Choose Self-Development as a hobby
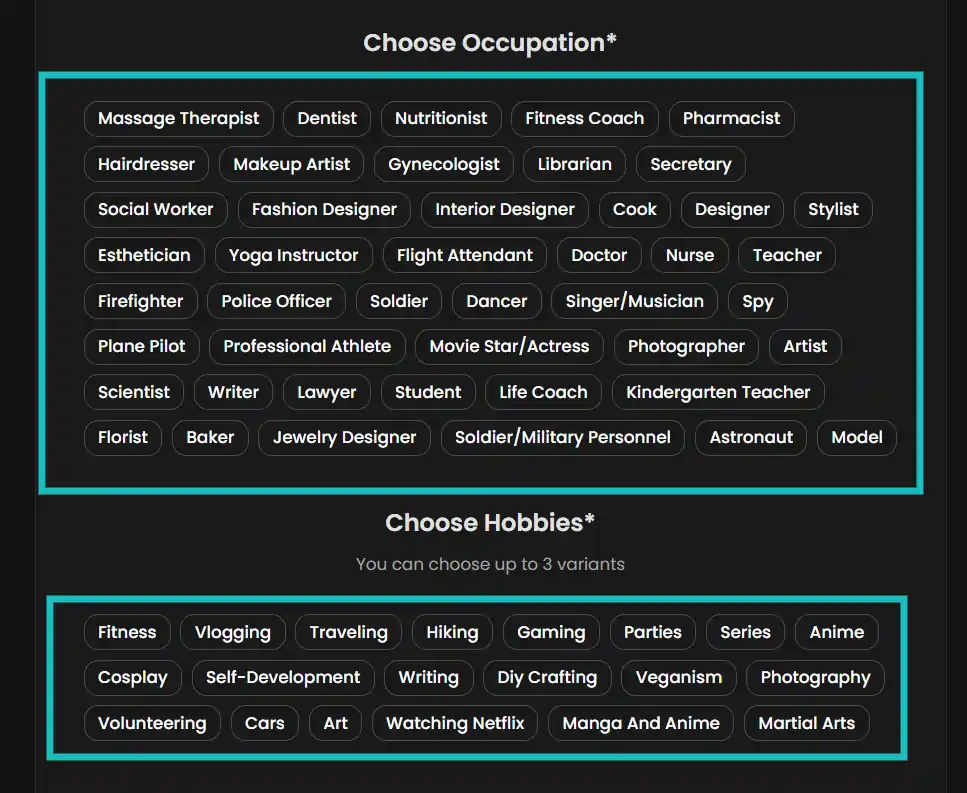 pos(283,677)
